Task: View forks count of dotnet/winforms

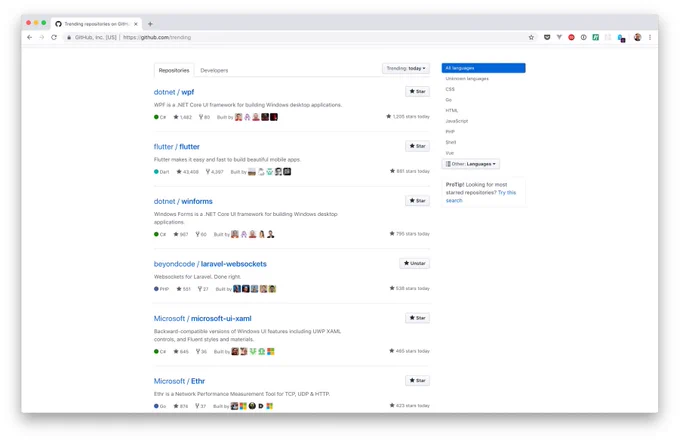Action: point(201,234)
